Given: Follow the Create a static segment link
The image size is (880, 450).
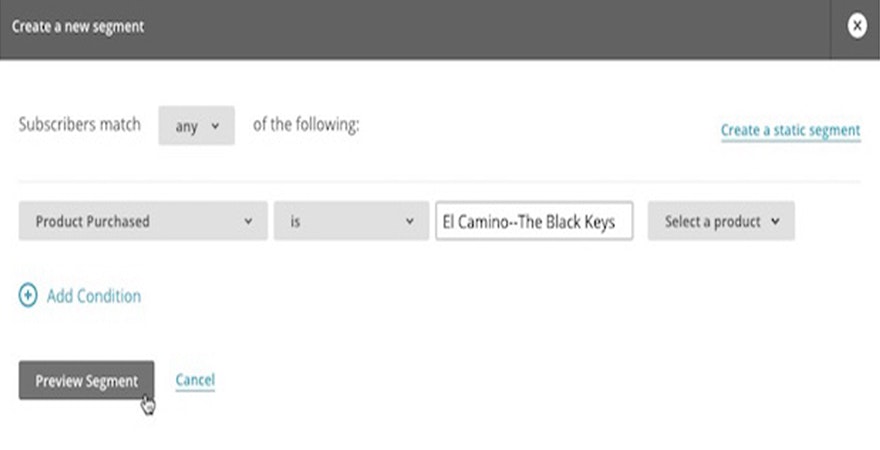Looking at the screenshot, I should click(790, 130).
